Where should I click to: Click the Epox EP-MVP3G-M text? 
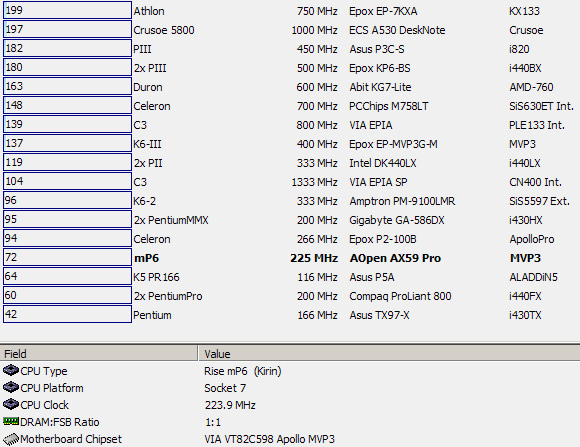(393, 144)
